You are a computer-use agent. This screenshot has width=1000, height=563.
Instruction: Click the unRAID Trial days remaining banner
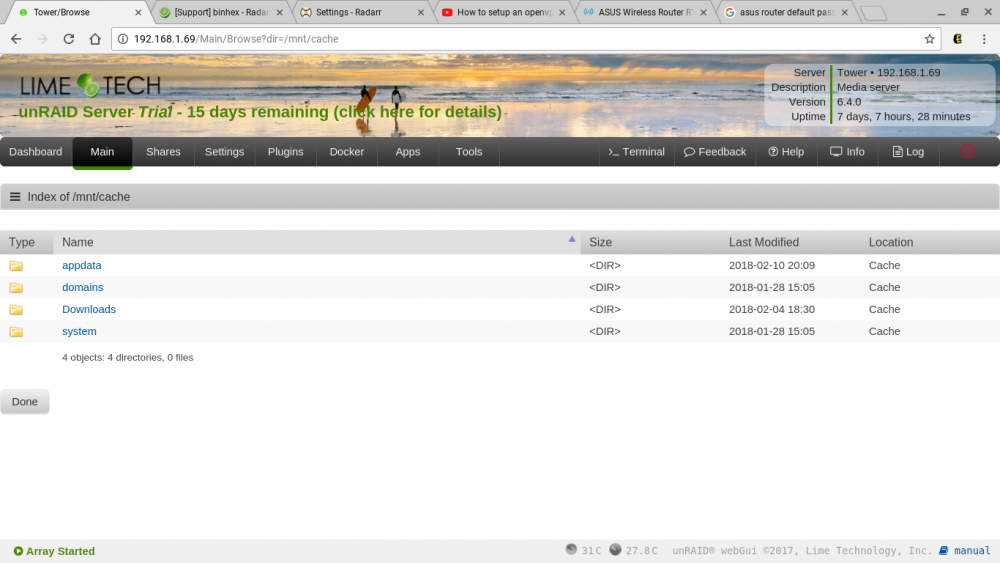click(x=260, y=112)
